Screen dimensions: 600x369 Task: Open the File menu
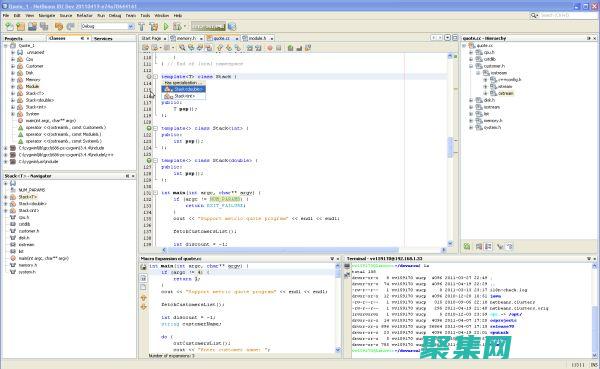[6, 16]
